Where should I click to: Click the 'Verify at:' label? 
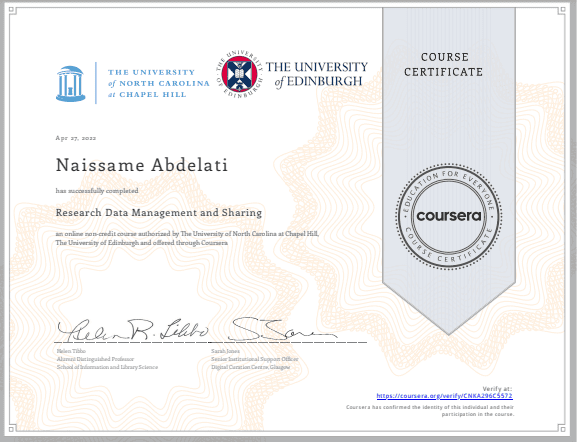click(x=497, y=389)
